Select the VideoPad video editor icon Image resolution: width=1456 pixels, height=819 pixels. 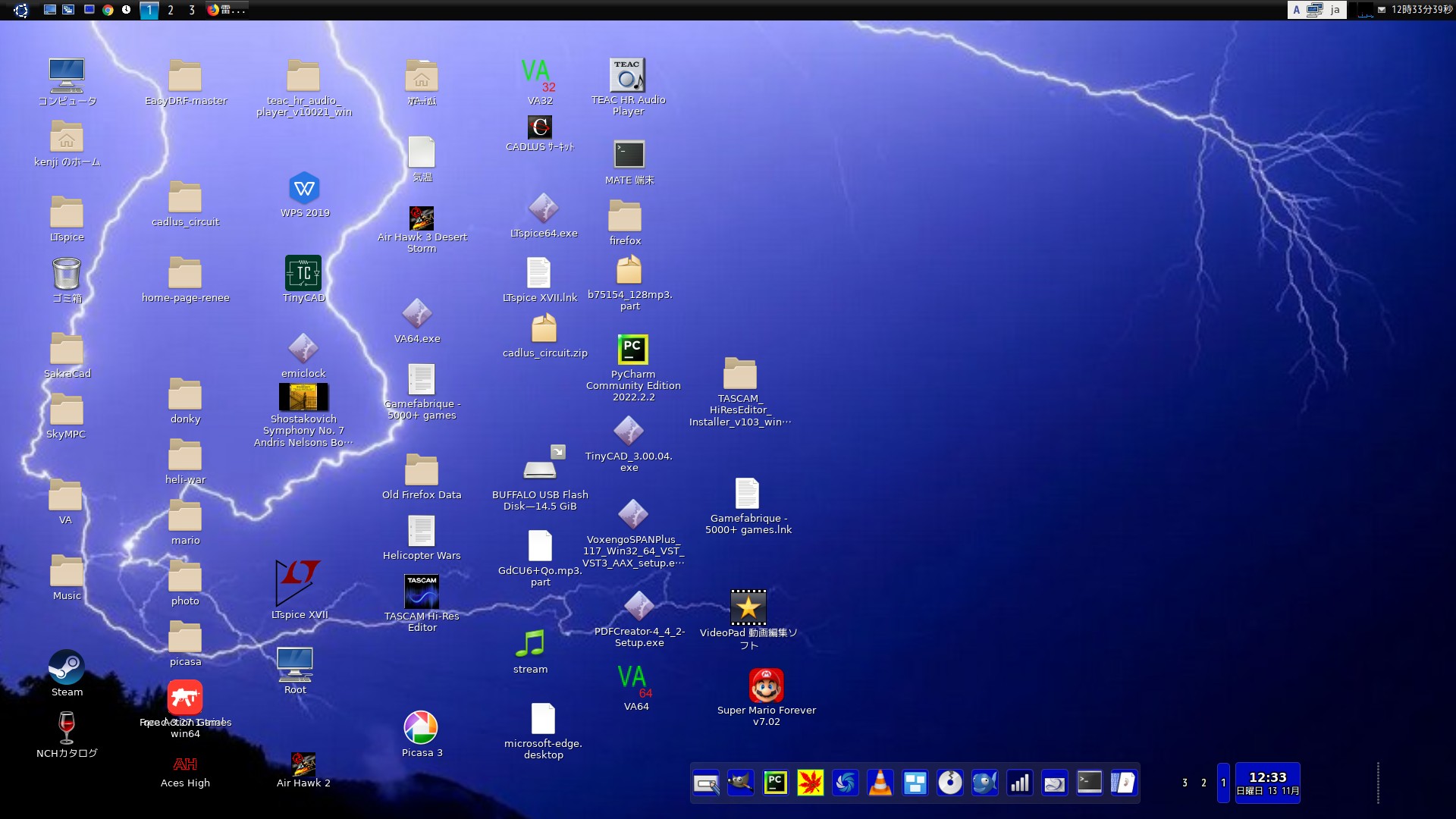pos(748,607)
